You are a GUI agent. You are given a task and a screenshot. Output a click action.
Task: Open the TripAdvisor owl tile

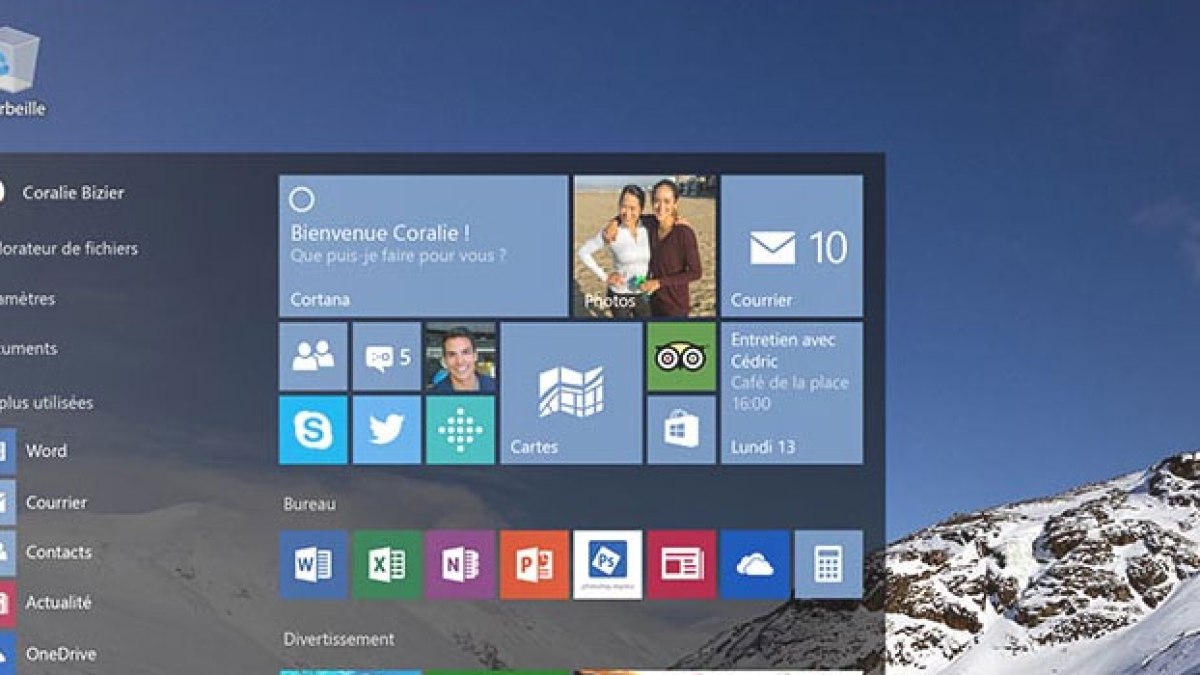point(681,356)
